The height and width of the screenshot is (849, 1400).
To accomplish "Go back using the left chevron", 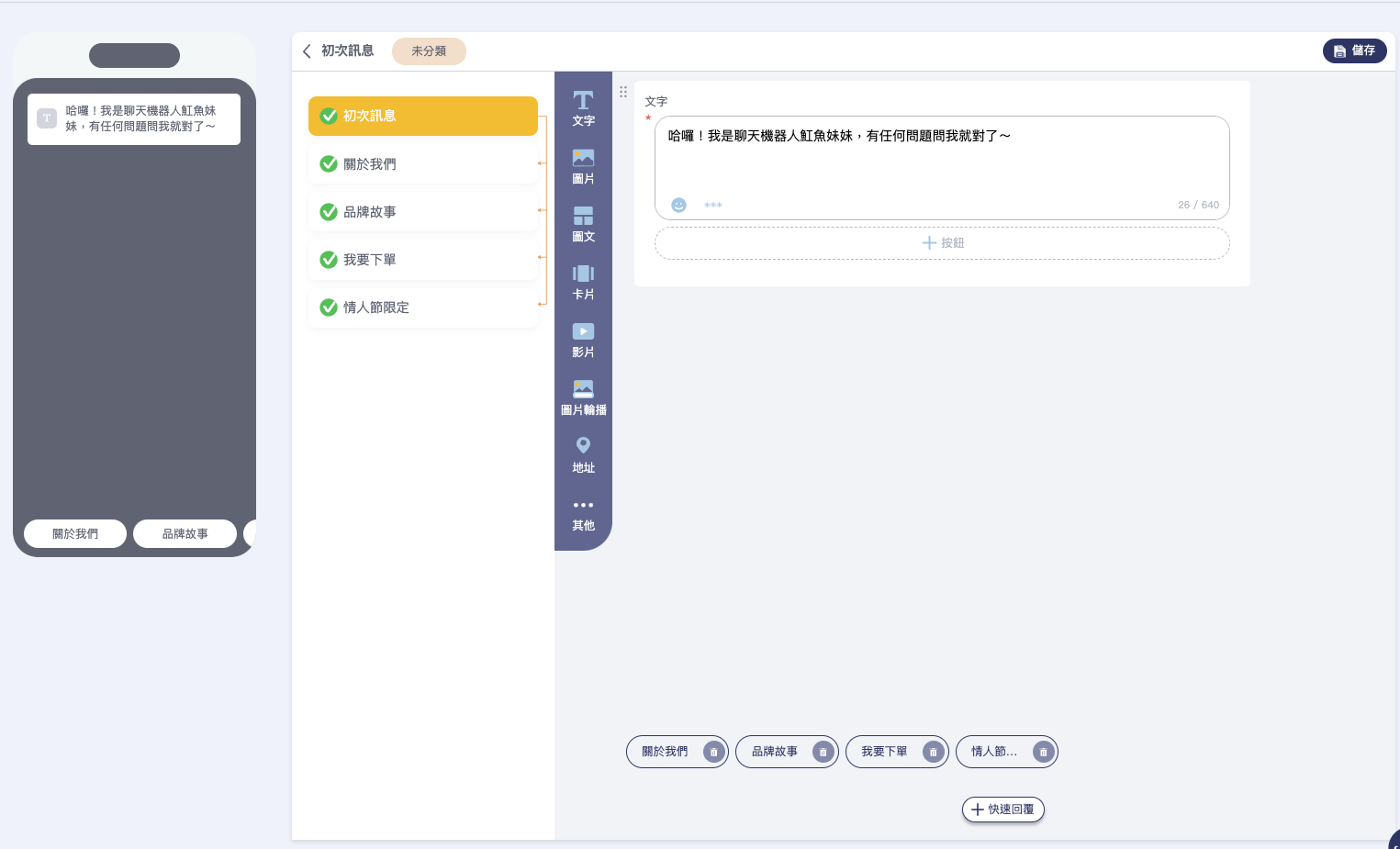I will tap(307, 51).
